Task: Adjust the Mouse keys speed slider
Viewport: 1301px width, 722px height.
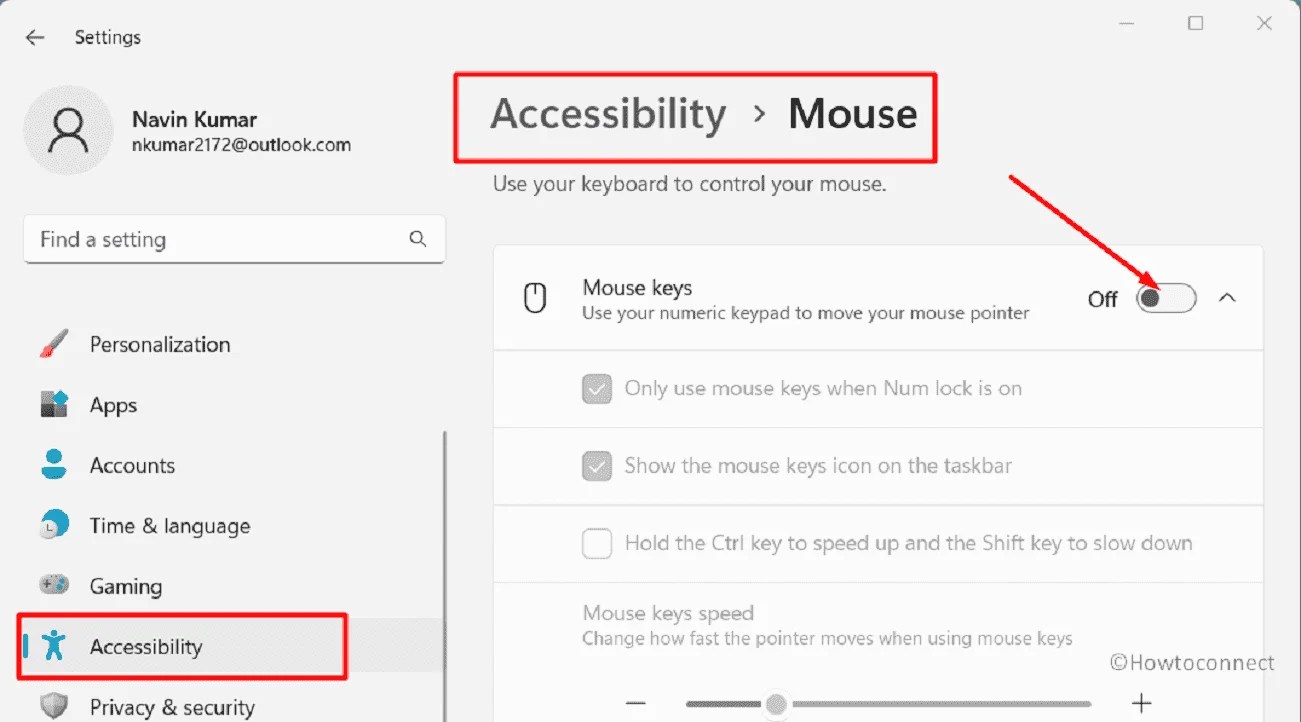Action: [777, 704]
